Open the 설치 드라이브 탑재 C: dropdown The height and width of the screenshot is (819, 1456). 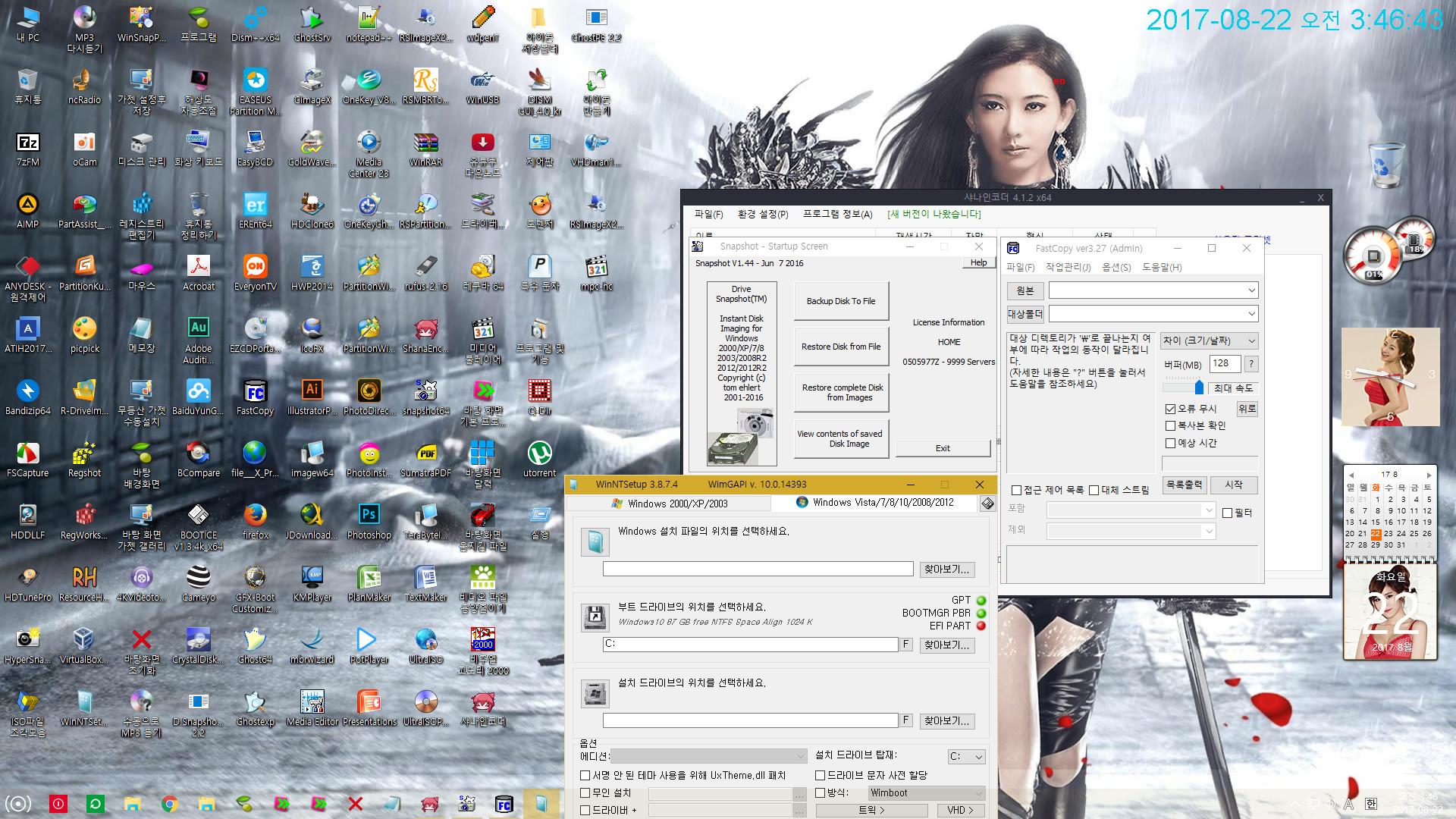[967, 756]
